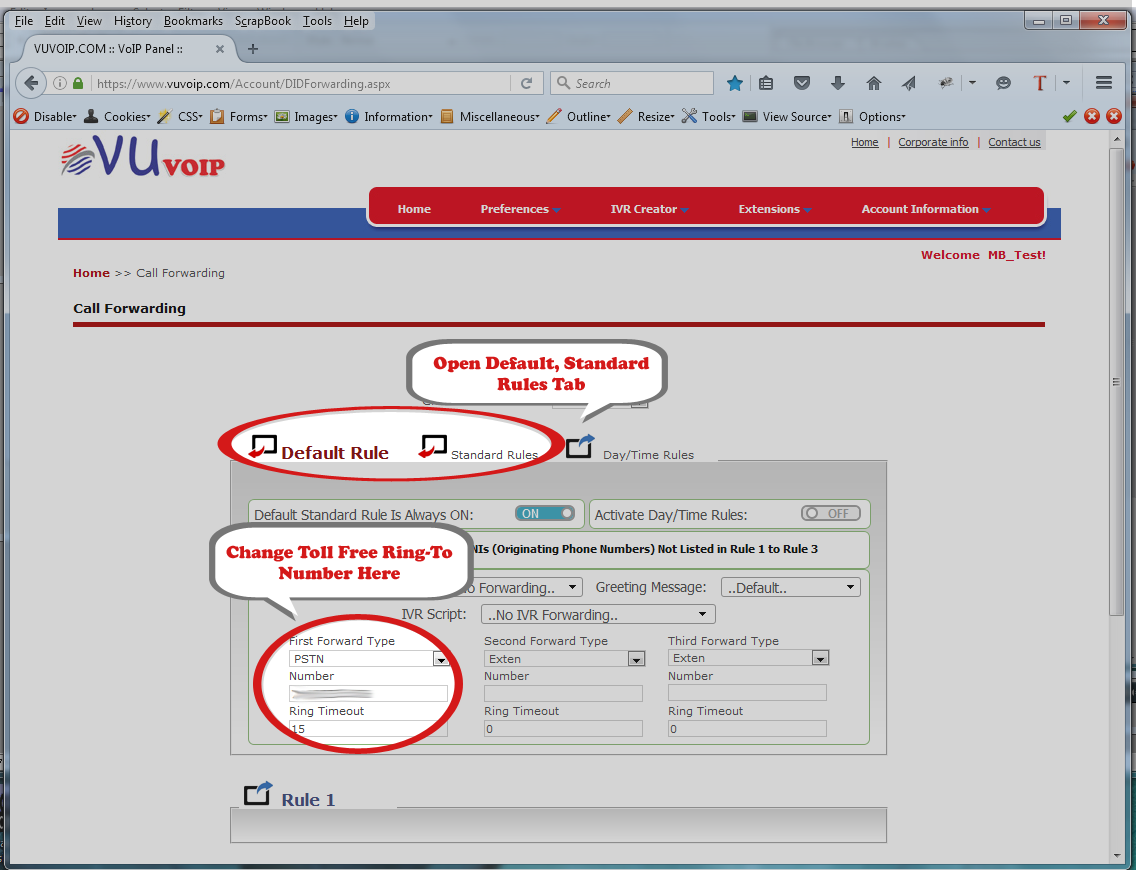Open Tools menu in developer toolbar
This screenshot has height=870, width=1136.
coord(709,117)
